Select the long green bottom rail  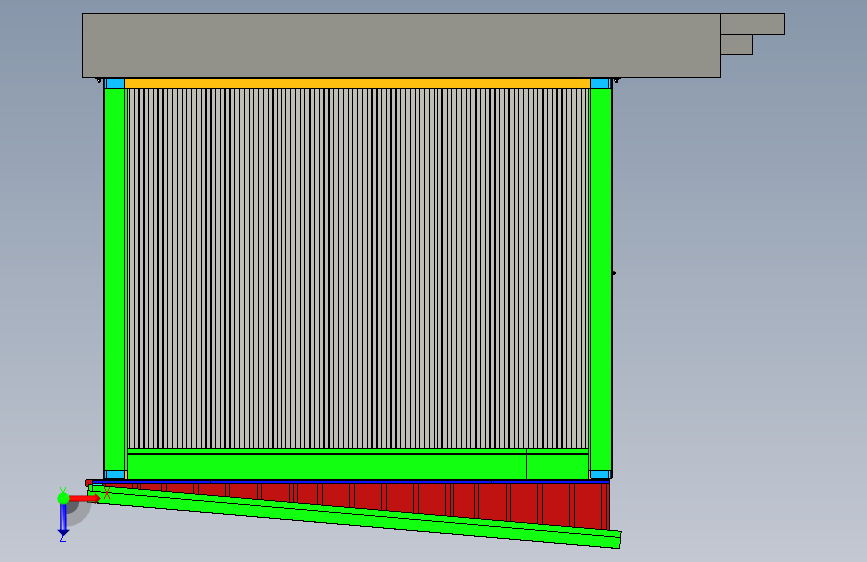[x=327, y=466]
